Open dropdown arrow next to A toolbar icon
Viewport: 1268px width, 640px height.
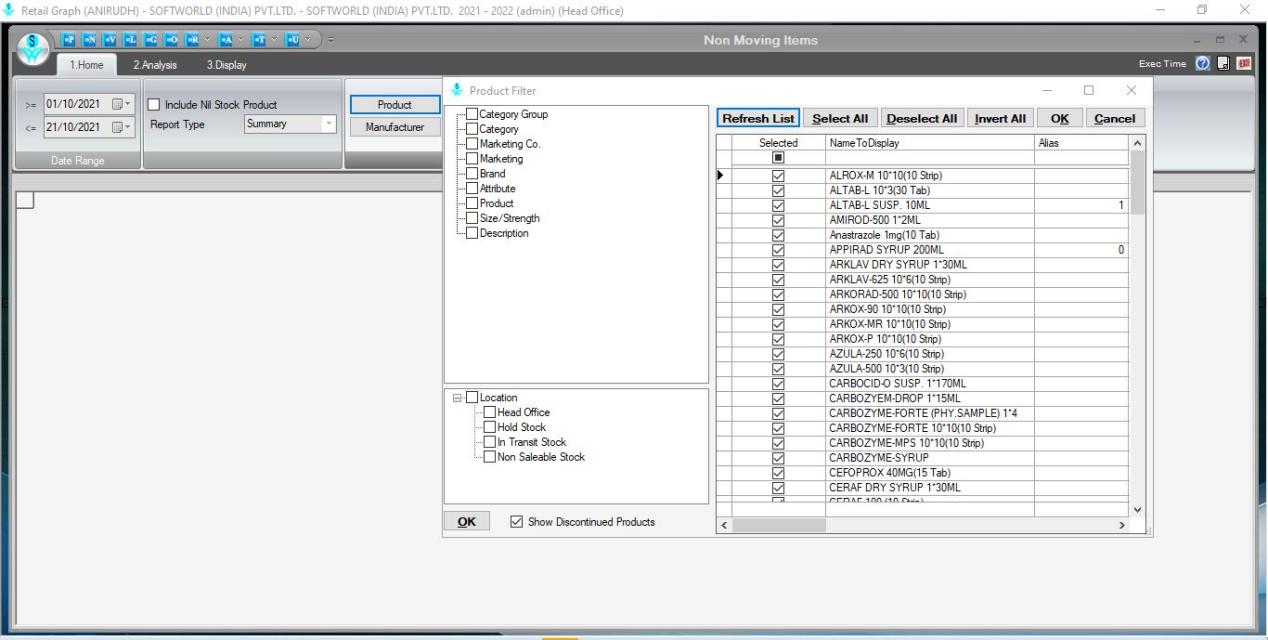241,40
